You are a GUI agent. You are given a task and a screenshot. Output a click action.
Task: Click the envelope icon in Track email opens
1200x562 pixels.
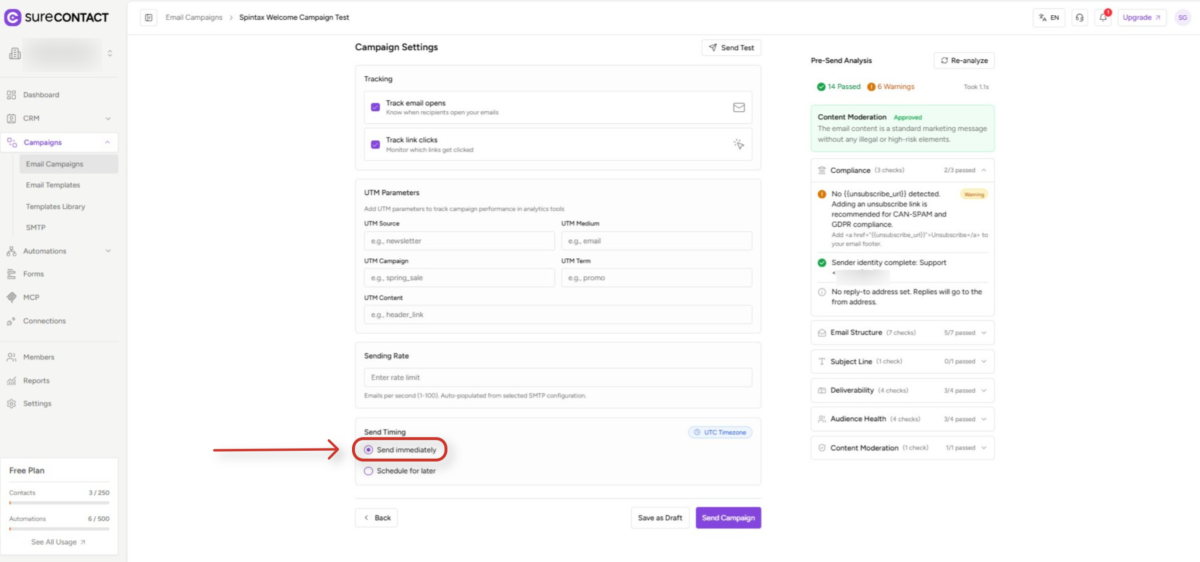(739, 107)
